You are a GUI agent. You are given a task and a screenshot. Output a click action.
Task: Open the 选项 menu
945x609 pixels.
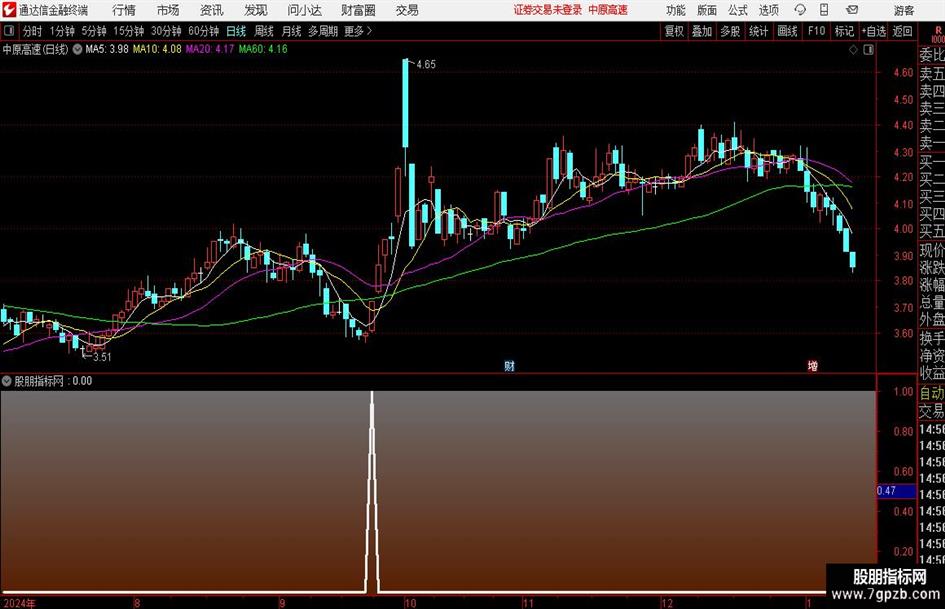(768, 10)
